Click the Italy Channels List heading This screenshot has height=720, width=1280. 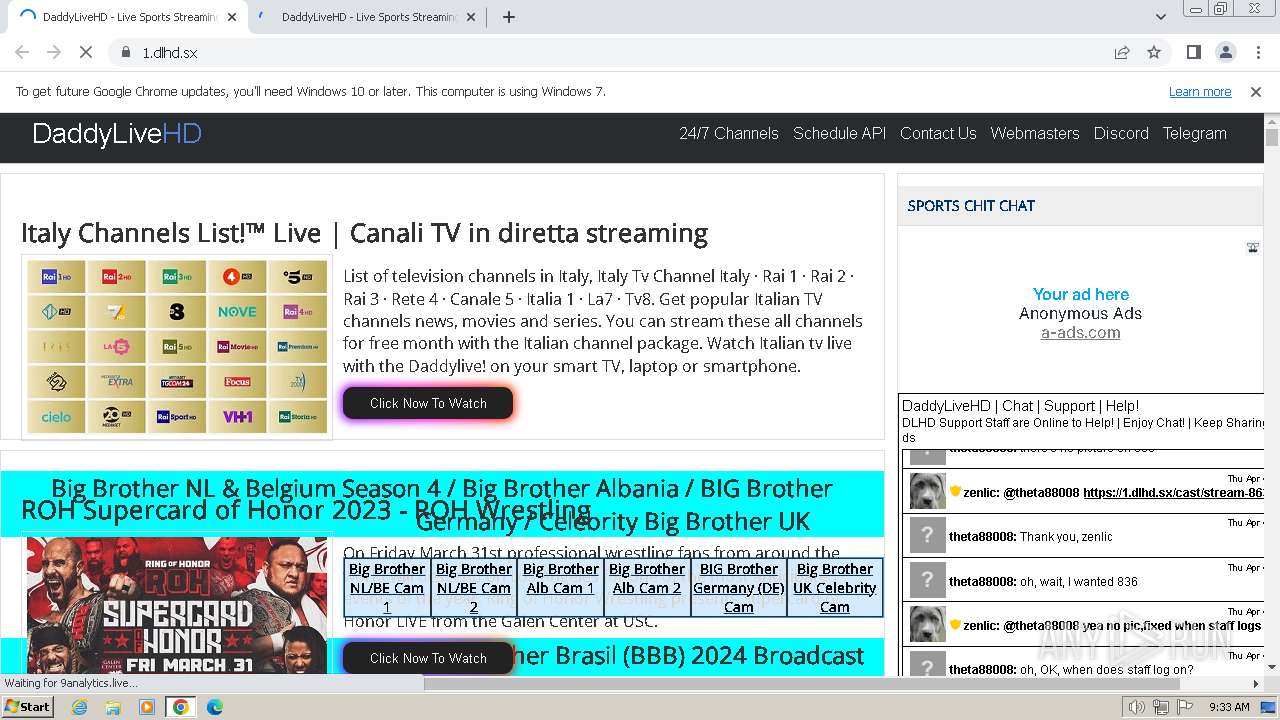(364, 233)
